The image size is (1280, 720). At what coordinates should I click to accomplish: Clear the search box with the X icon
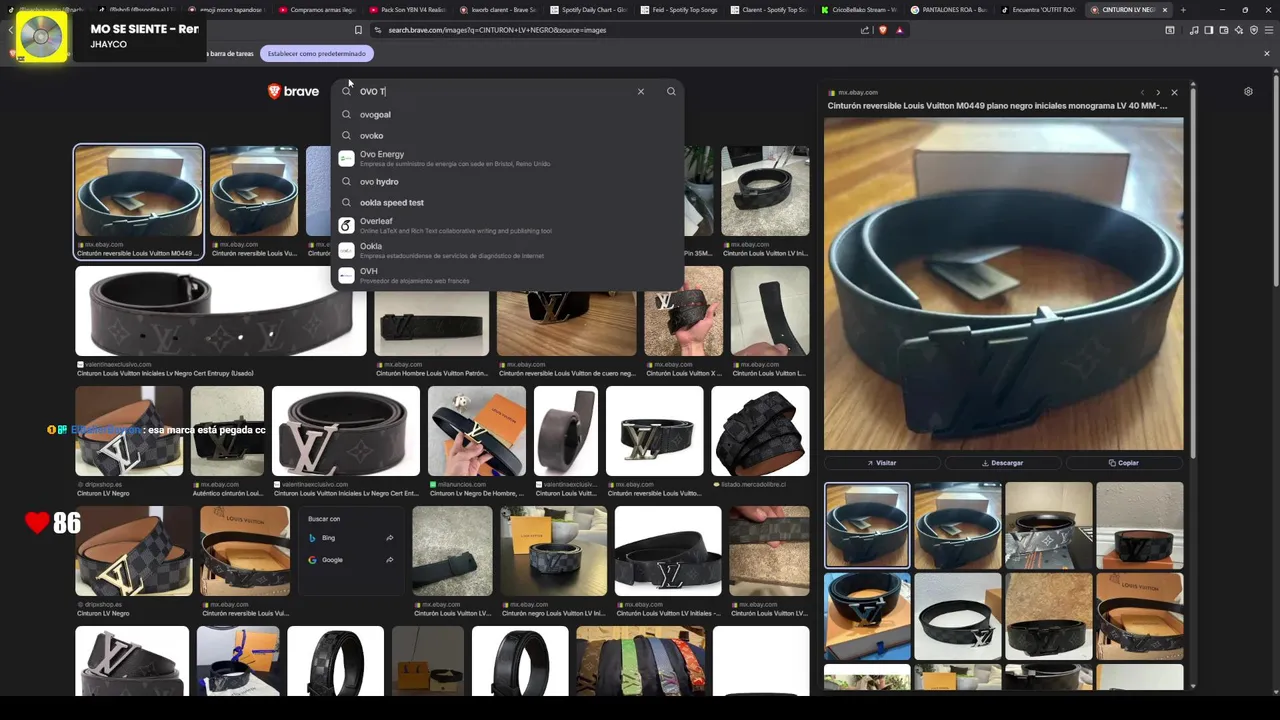tap(641, 91)
